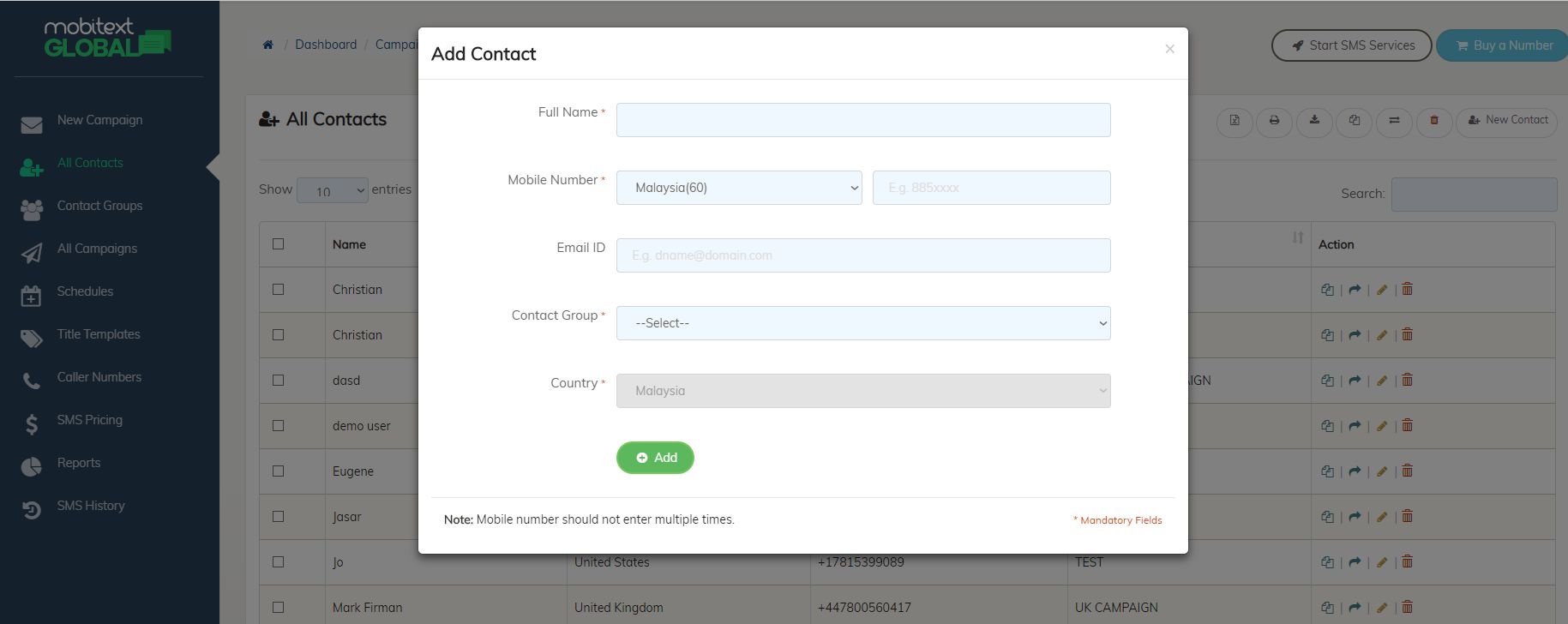Click the forward arrow for Eugene row
The width and height of the screenshot is (1568, 624).
(x=1355, y=471)
